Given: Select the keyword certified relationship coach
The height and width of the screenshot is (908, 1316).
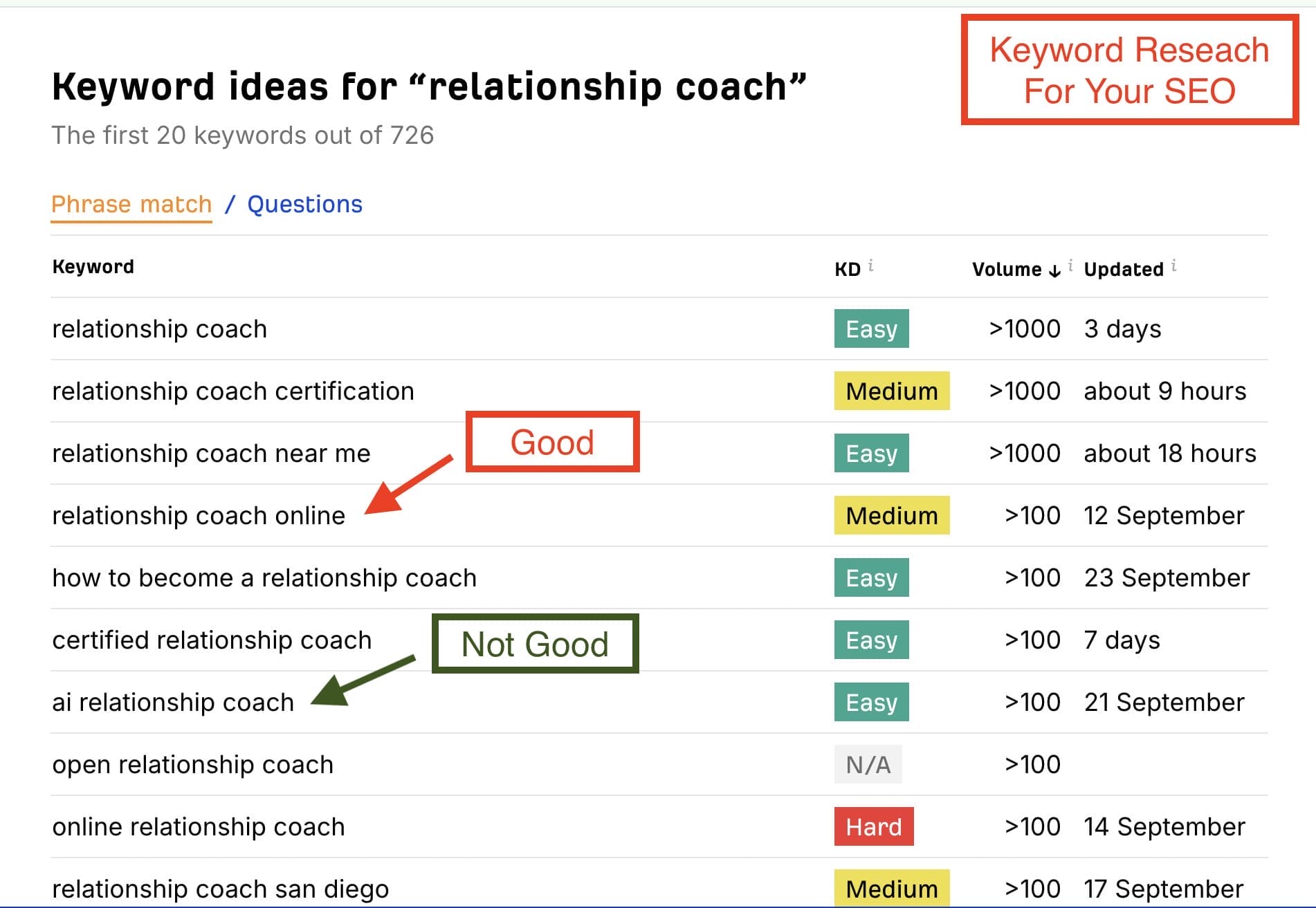Looking at the screenshot, I should point(211,640).
